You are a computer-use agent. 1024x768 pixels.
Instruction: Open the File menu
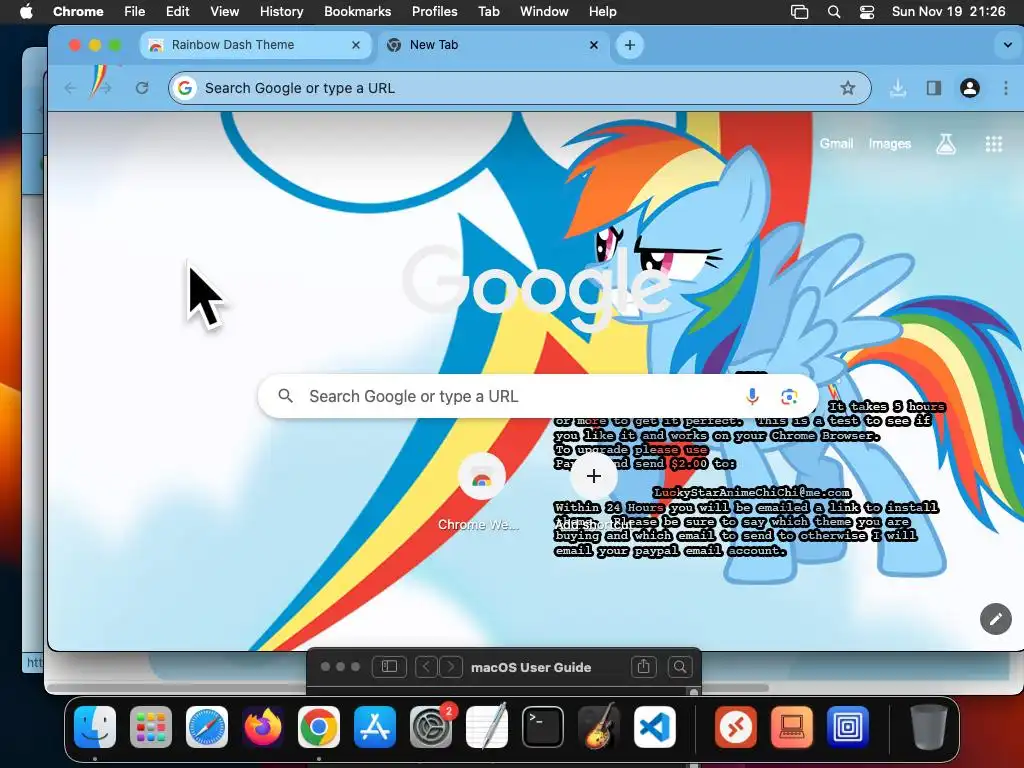(x=135, y=12)
